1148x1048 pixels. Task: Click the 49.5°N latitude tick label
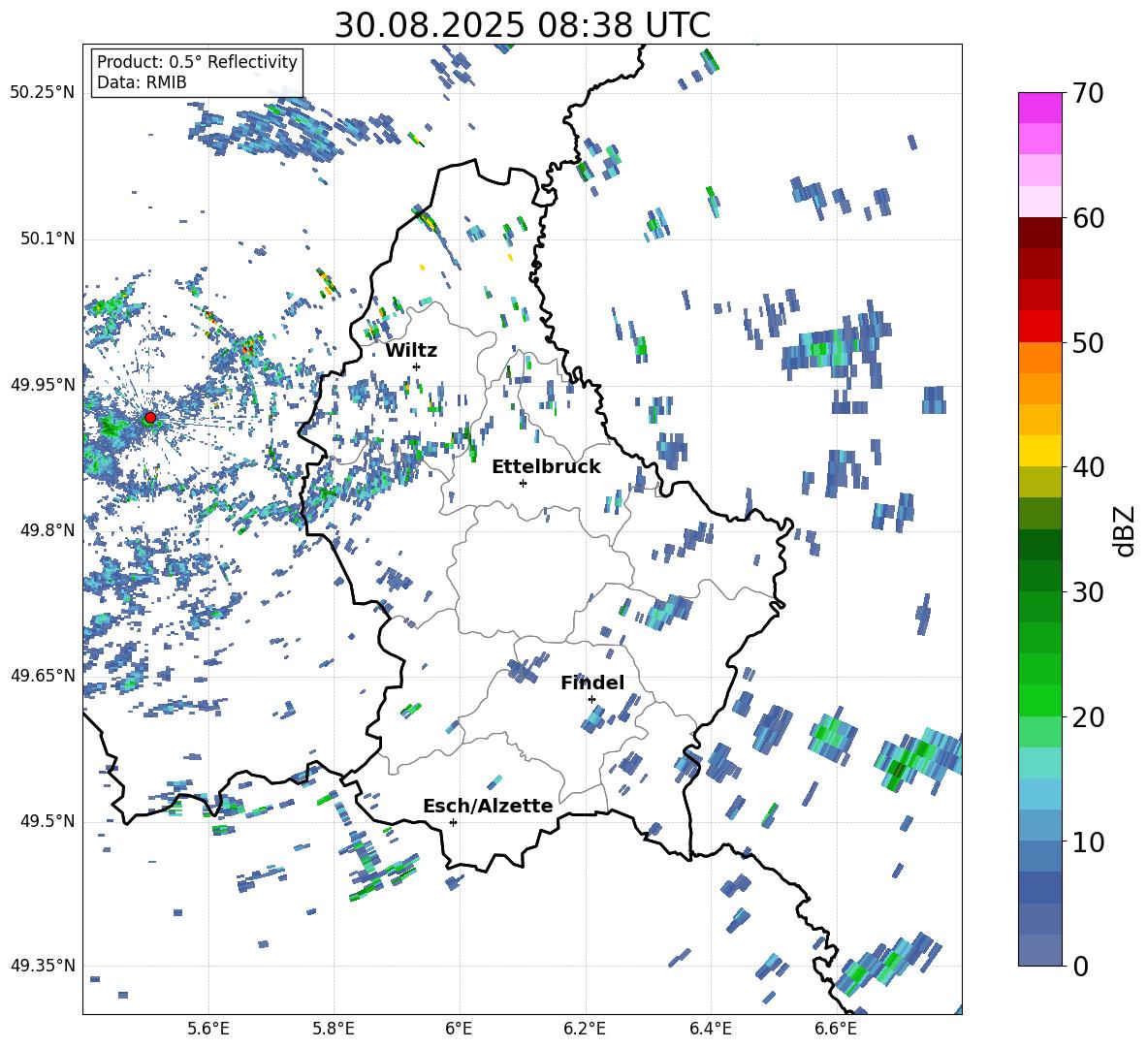[x=48, y=821]
